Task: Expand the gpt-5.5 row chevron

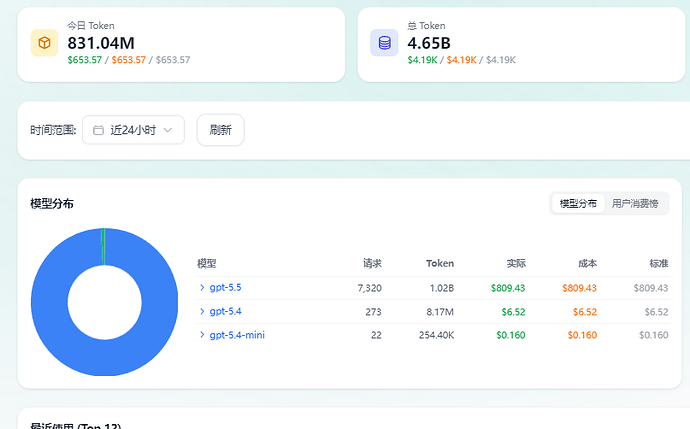Action: pyautogui.click(x=202, y=287)
